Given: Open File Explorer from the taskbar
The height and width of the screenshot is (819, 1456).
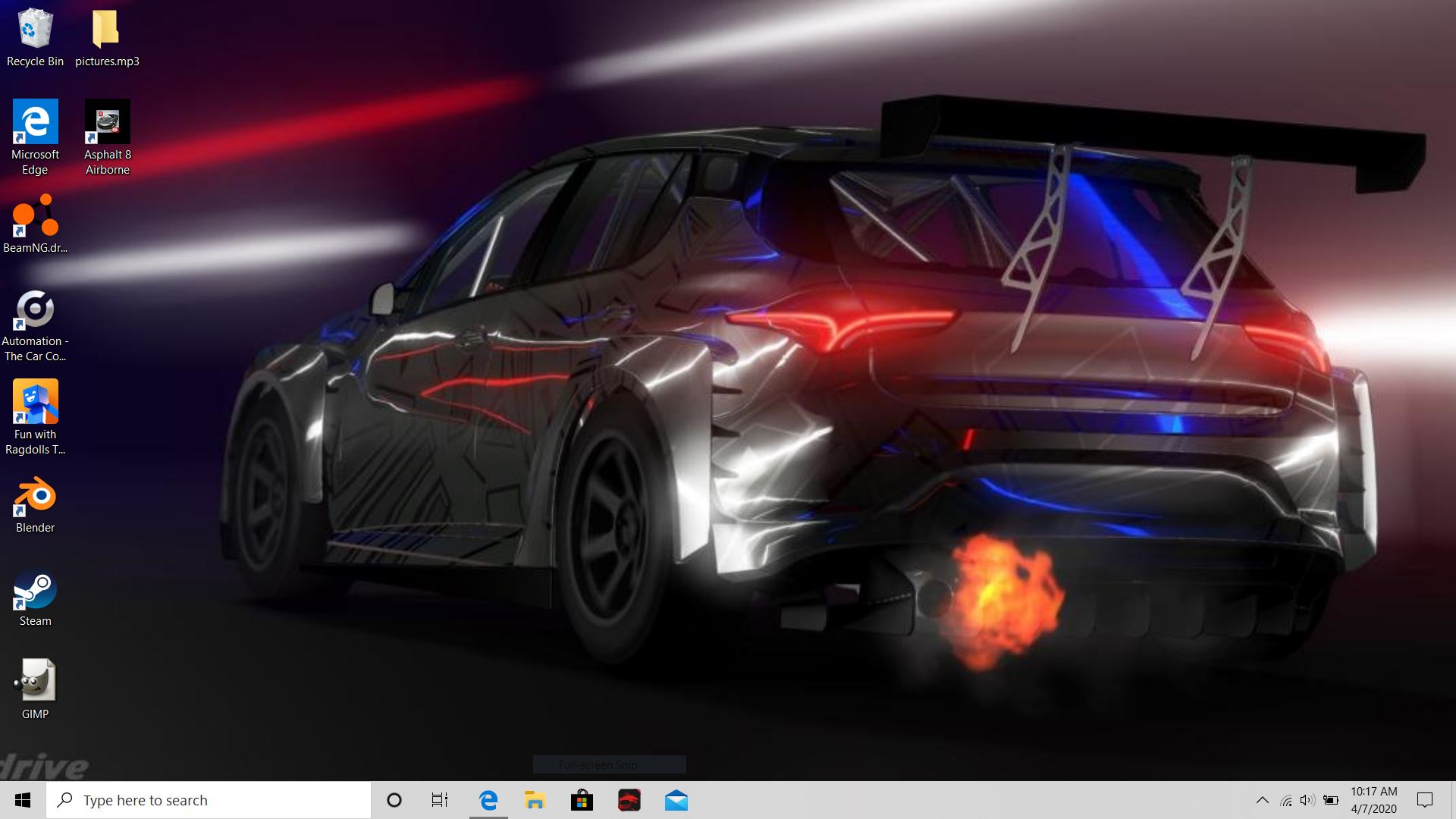Looking at the screenshot, I should pyautogui.click(x=535, y=800).
